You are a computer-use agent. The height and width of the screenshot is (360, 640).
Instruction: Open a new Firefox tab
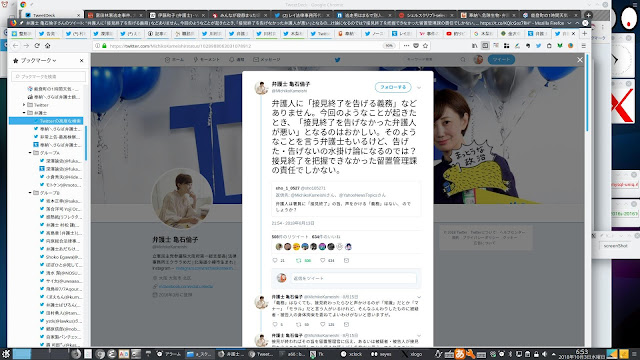coord(584,33)
